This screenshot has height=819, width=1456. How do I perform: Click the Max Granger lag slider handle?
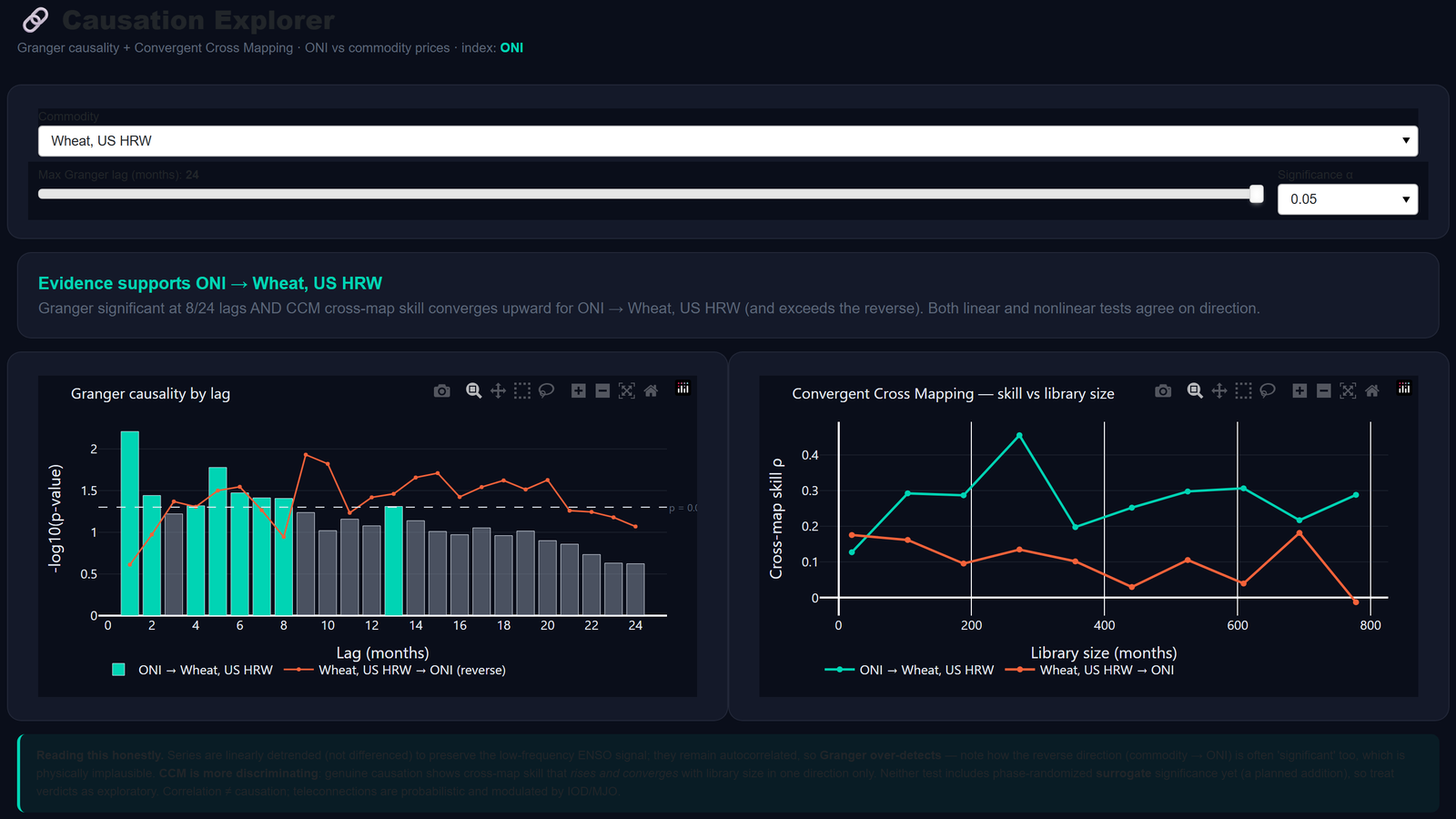[1257, 194]
